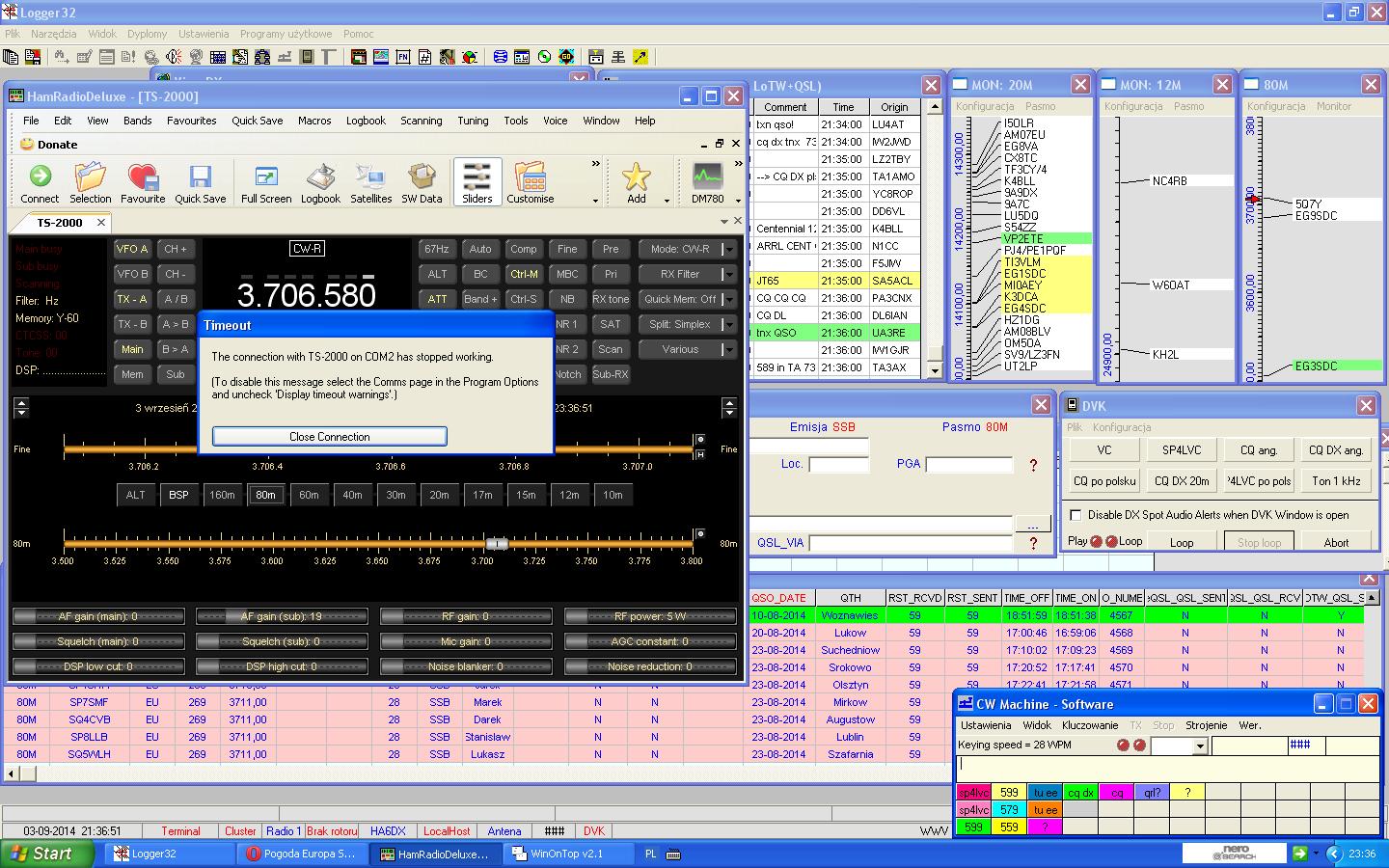Toggle the VFO A button
Viewport: 1389px width, 868px height.
[132, 249]
